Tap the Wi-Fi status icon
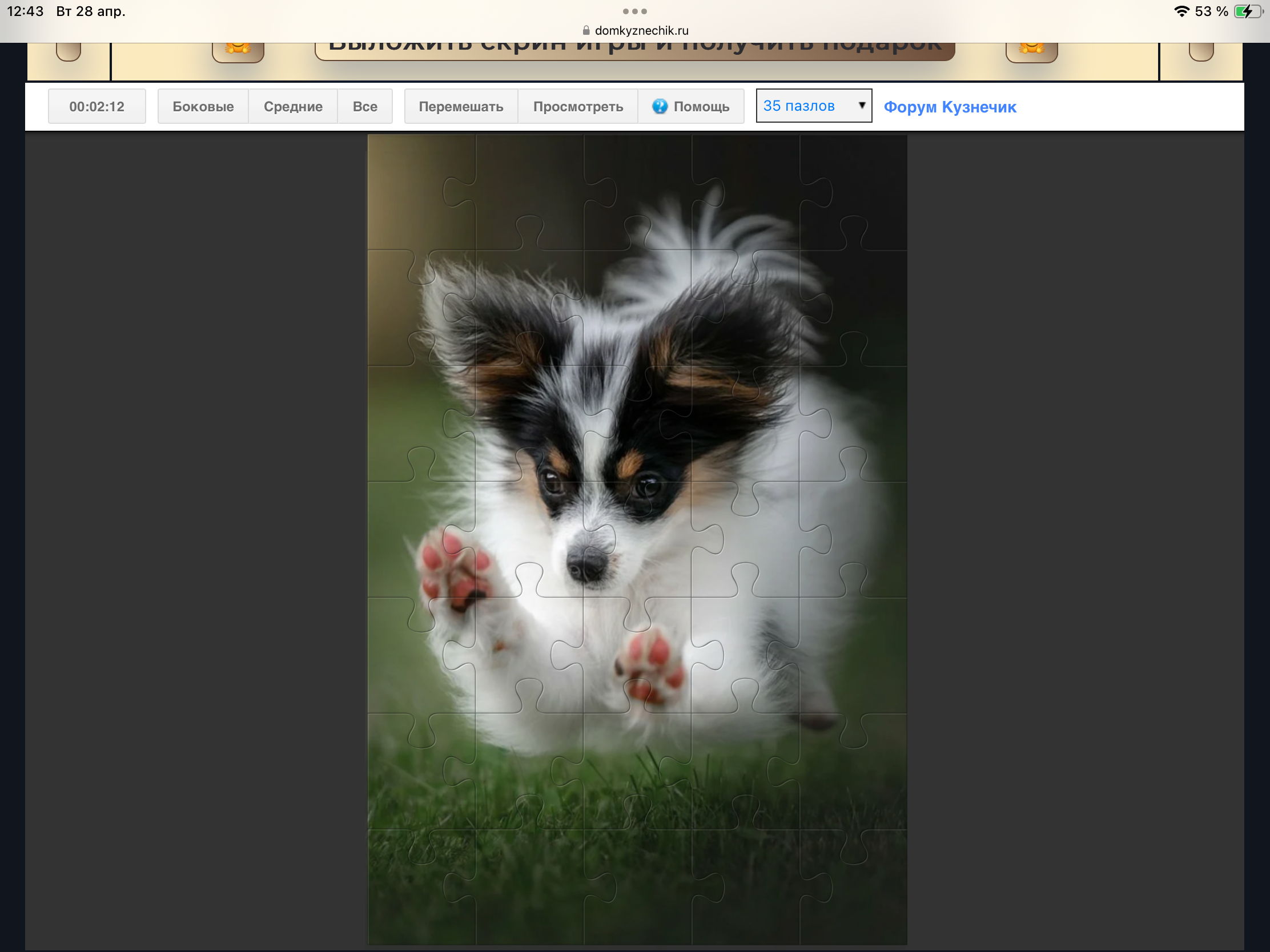 pyautogui.click(x=1181, y=11)
